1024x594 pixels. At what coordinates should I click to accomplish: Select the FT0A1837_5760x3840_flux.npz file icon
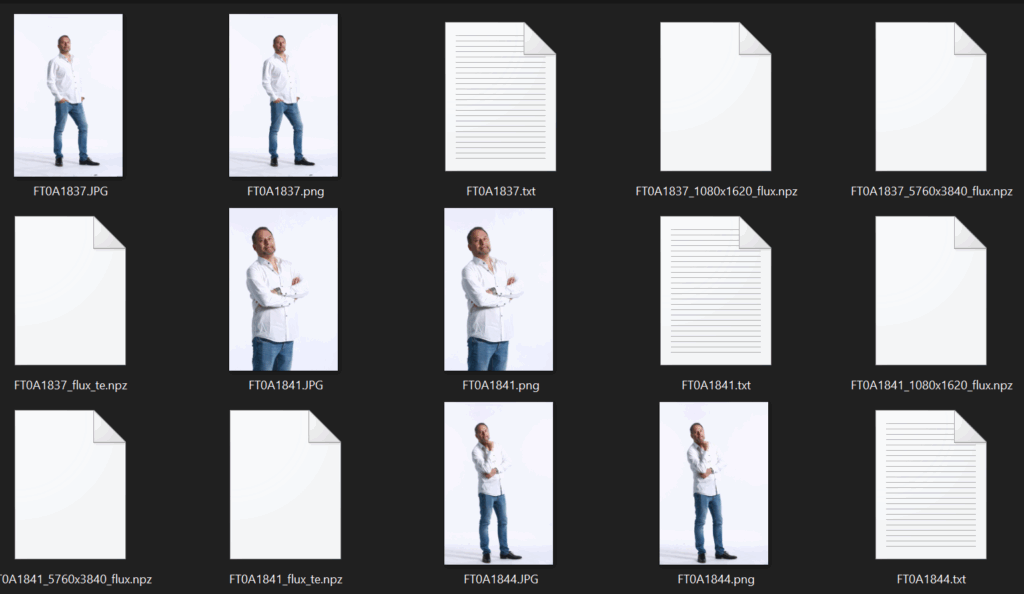pos(930,96)
